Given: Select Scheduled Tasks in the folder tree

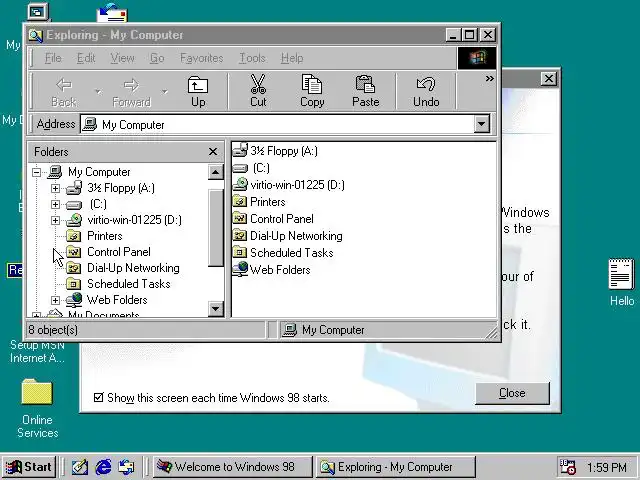Looking at the screenshot, I should point(129,284).
